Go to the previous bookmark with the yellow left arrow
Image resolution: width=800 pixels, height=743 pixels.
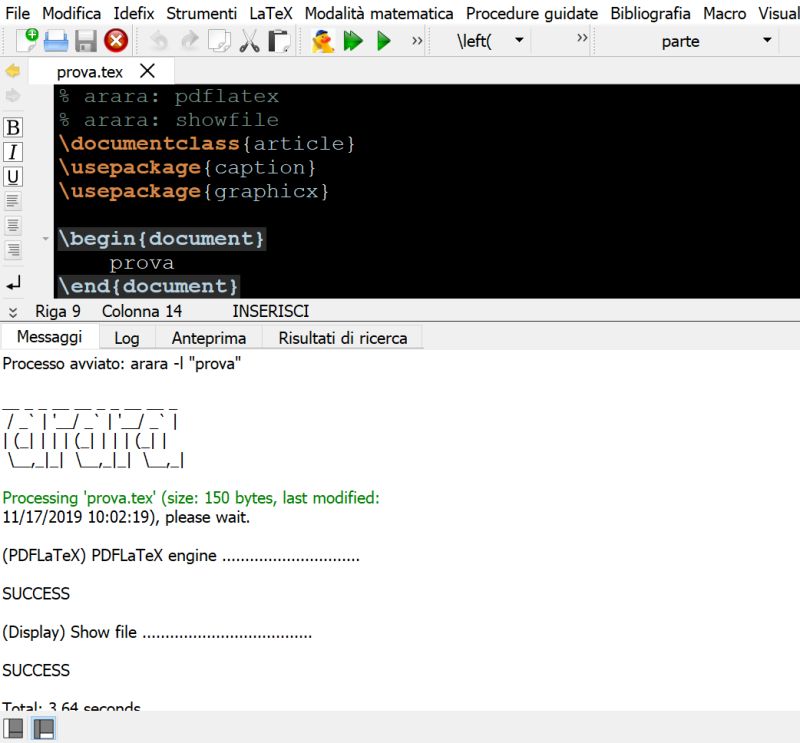tap(13, 70)
